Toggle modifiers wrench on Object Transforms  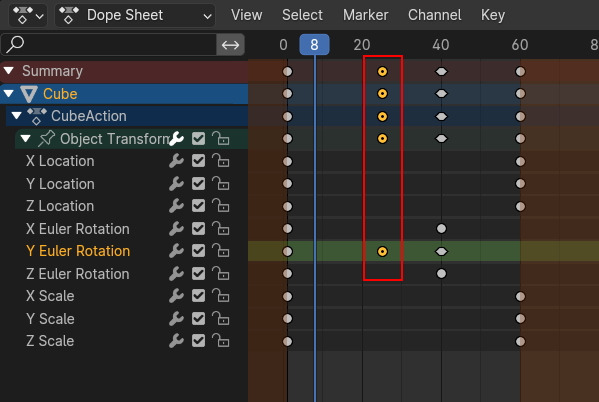[x=176, y=139]
